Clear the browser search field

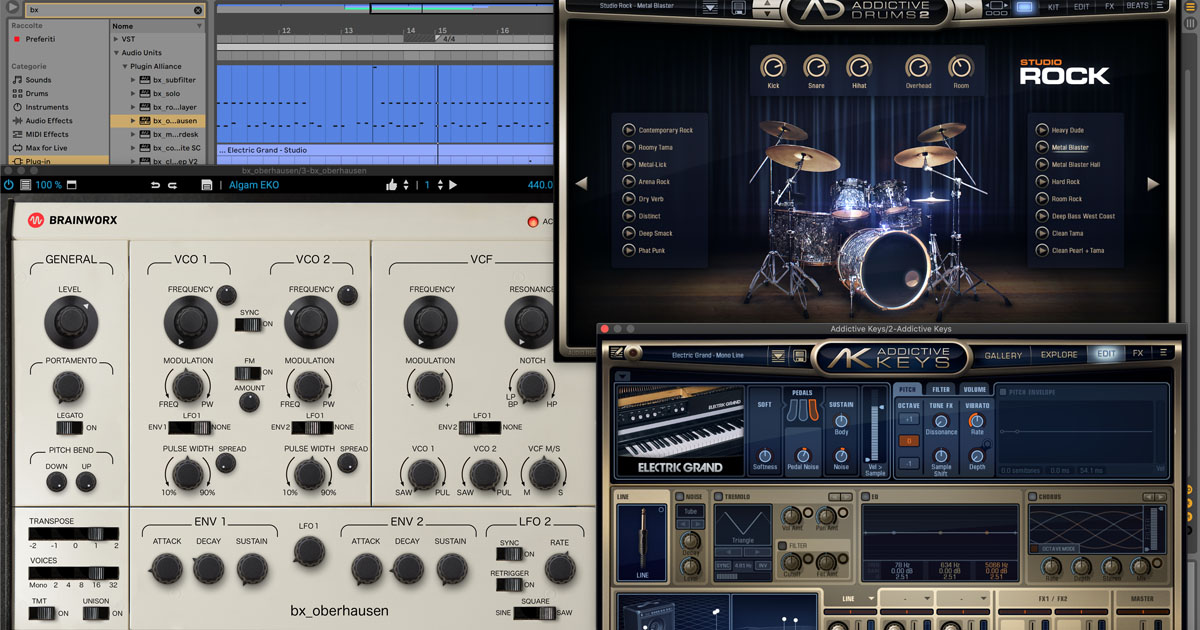(197, 8)
